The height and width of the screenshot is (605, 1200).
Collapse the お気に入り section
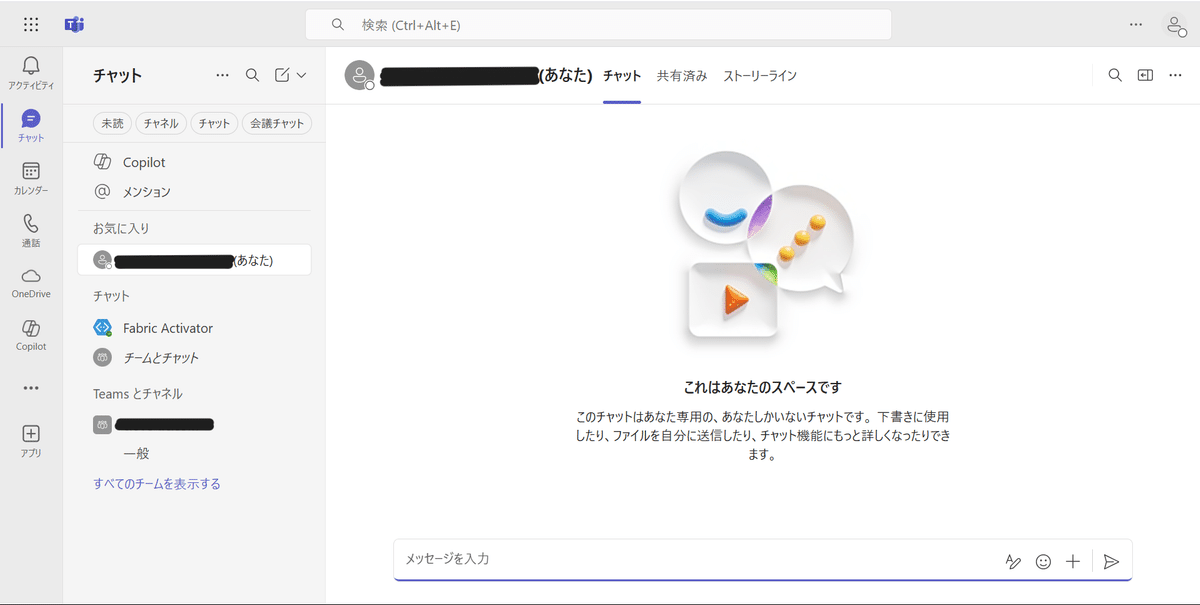121,228
